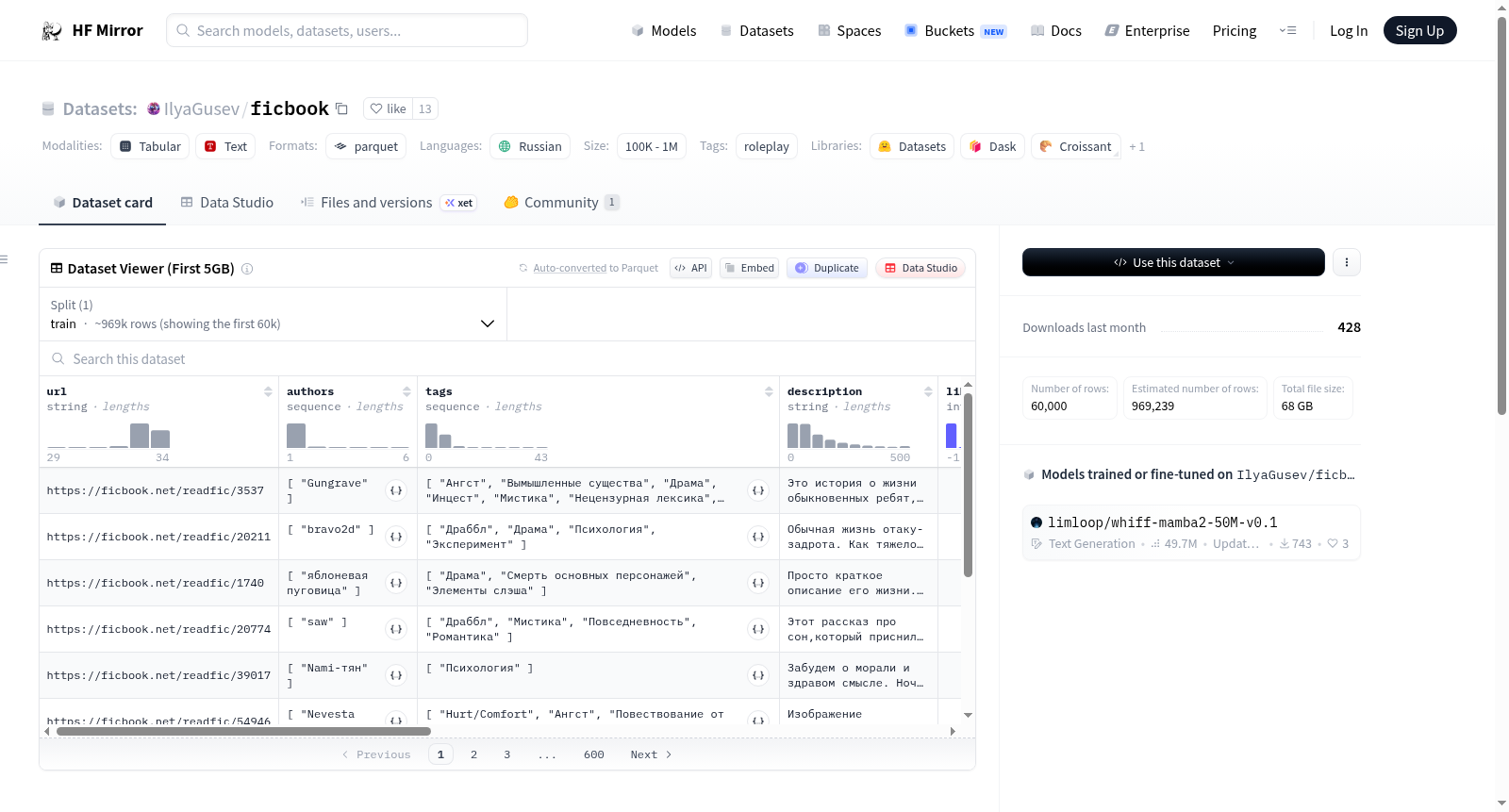This screenshot has height=812, width=1509.
Task: Open the limloop/whiff-mamba2-50M-v0.1 model card
Action: (1191, 533)
